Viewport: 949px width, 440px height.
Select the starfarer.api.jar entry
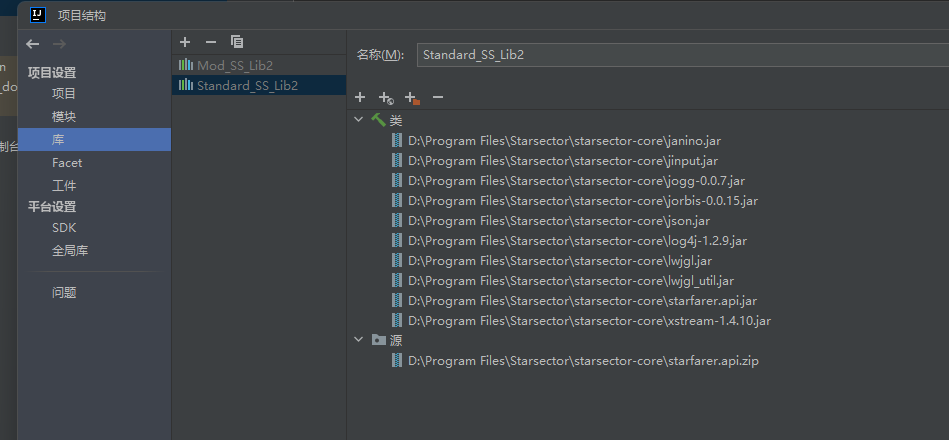(x=581, y=301)
